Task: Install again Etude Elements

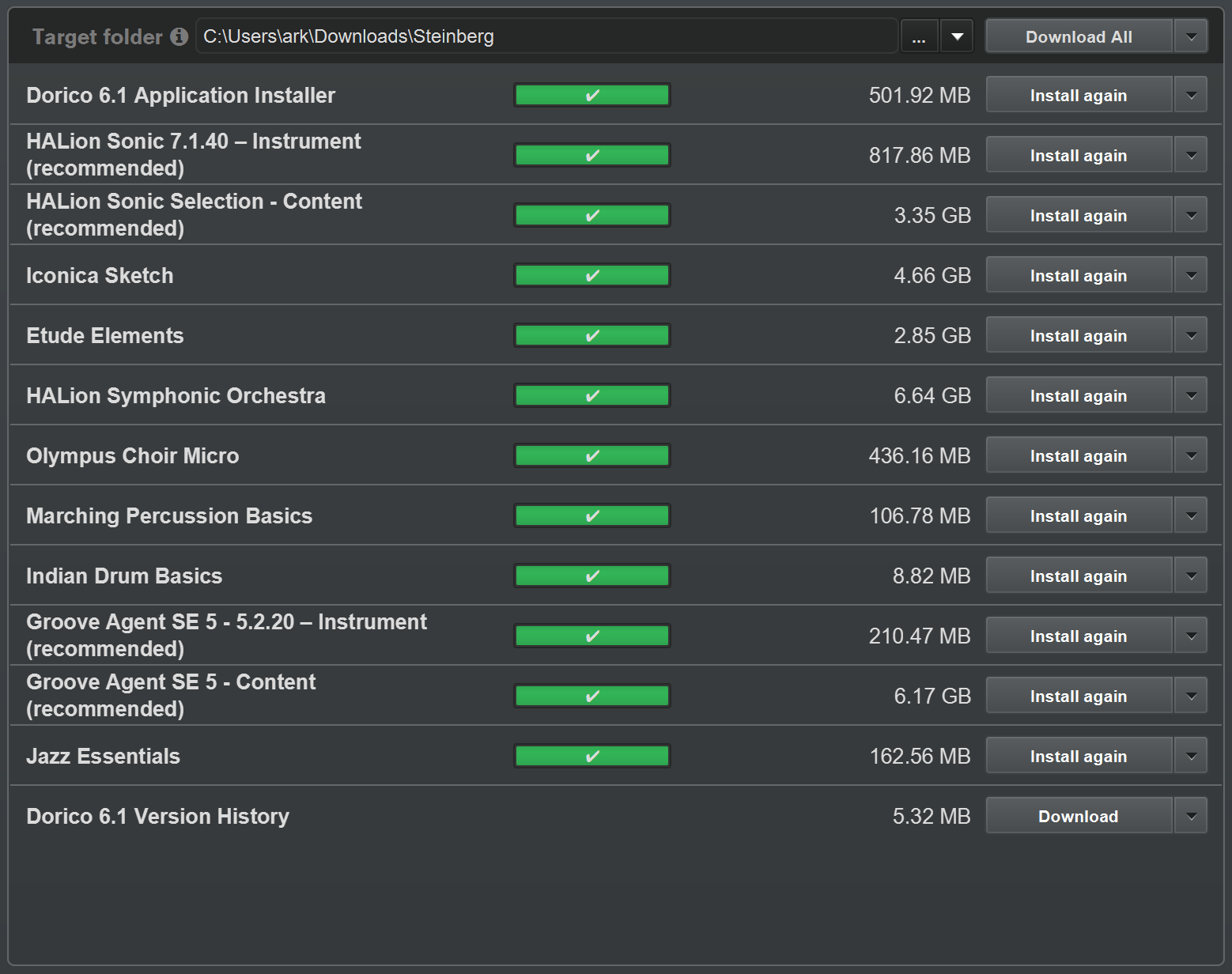Action: pos(1079,335)
